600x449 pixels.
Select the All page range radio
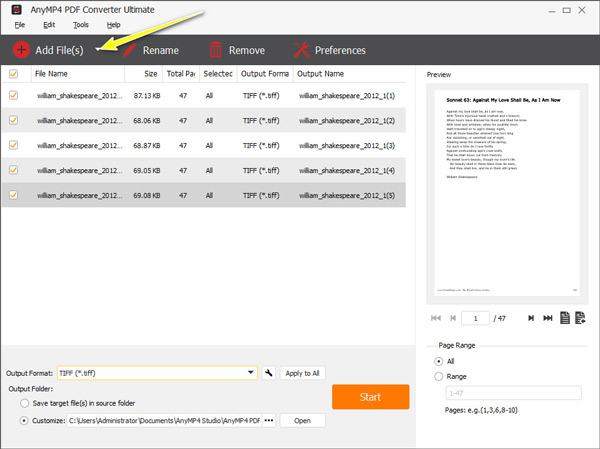439,361
